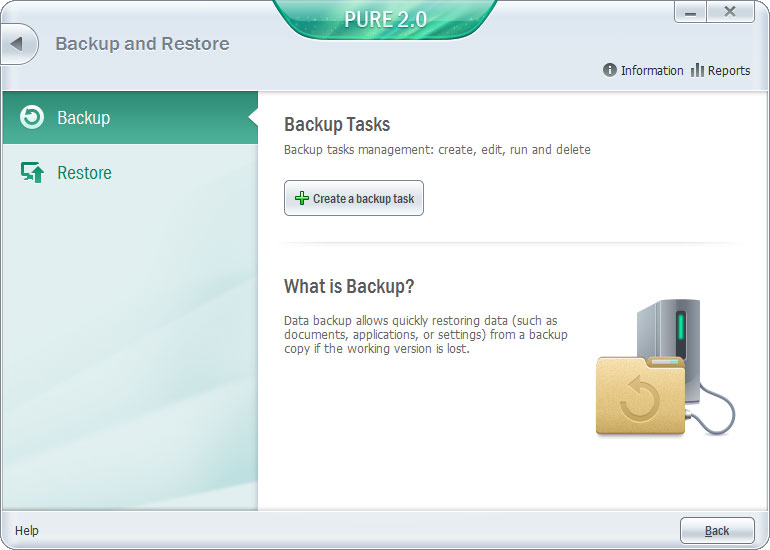This screenshot has height=550, width=770.
Task: Click the Backup and Restore title
Action: [x=142, y=44]
